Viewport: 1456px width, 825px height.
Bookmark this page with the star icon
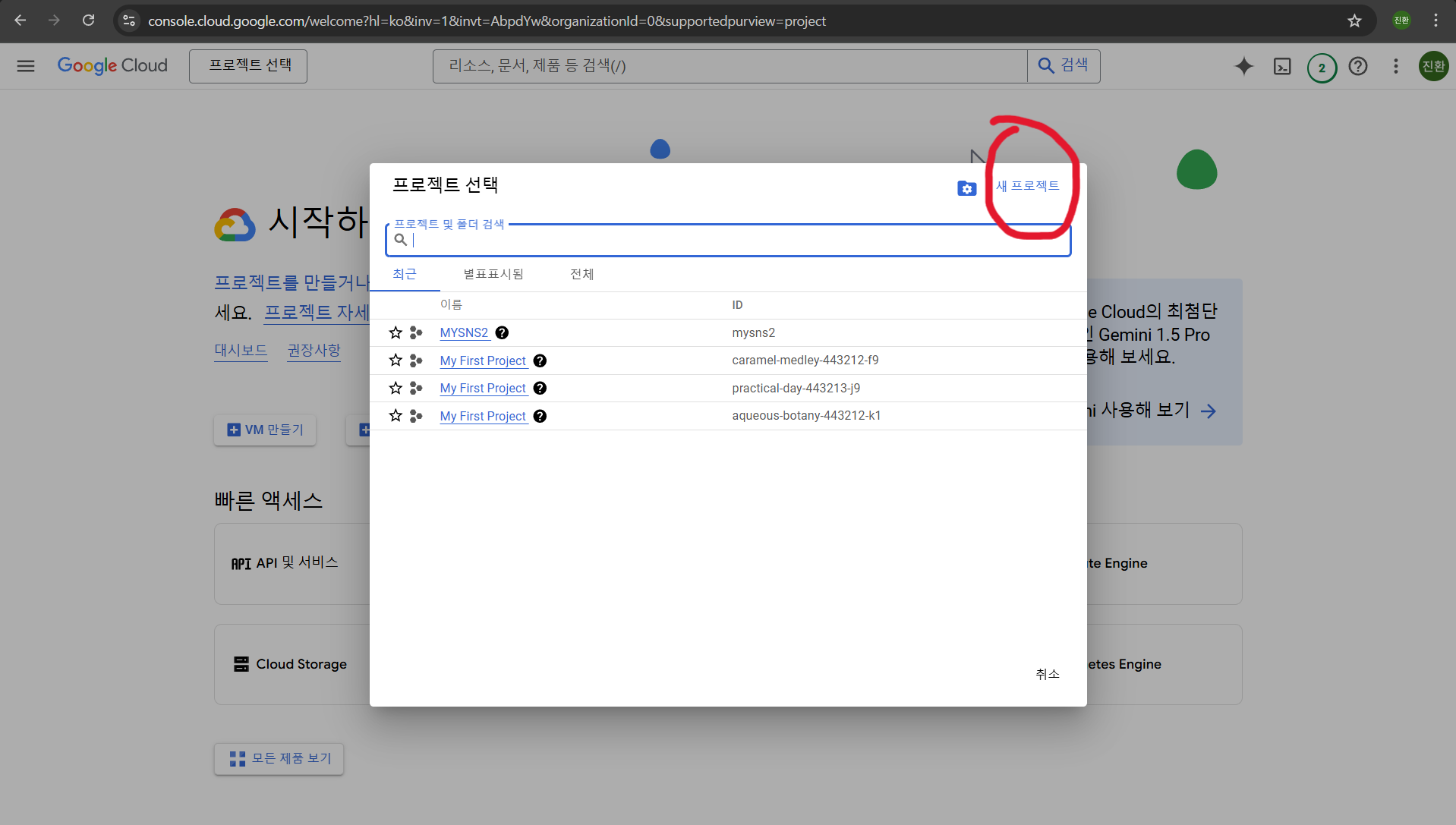(x=1354, y=20)
